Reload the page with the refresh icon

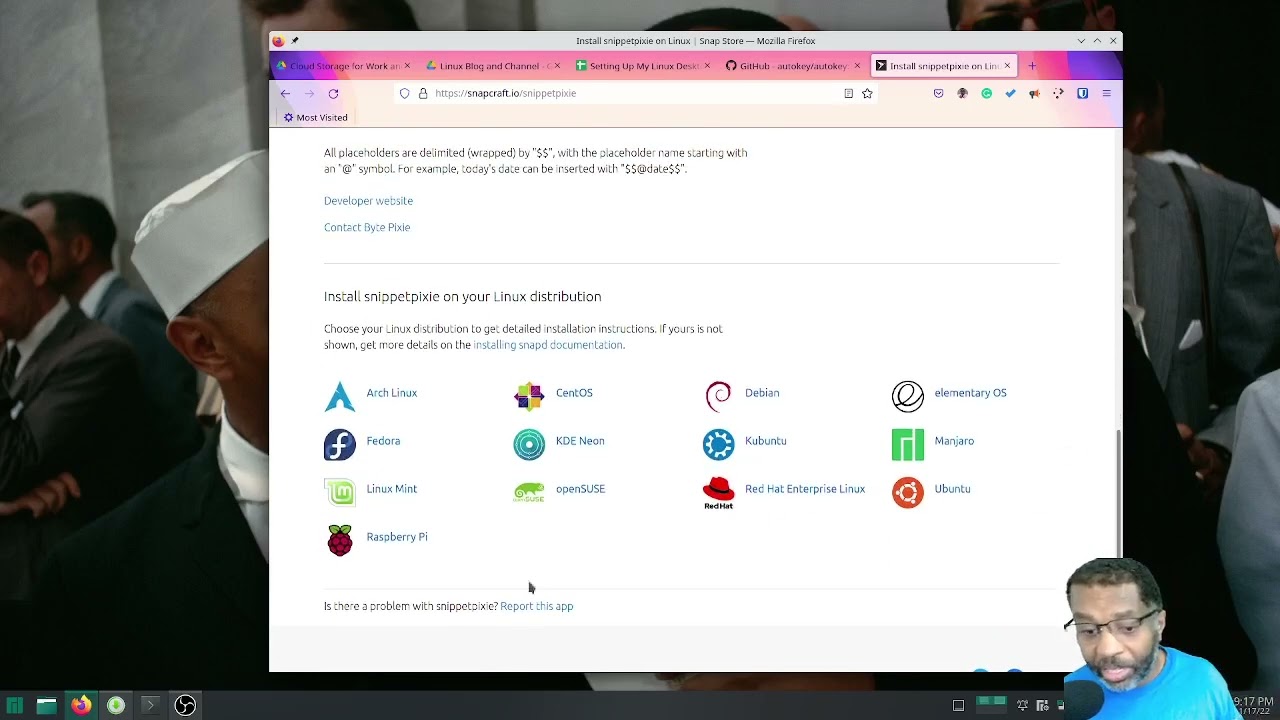333,93
